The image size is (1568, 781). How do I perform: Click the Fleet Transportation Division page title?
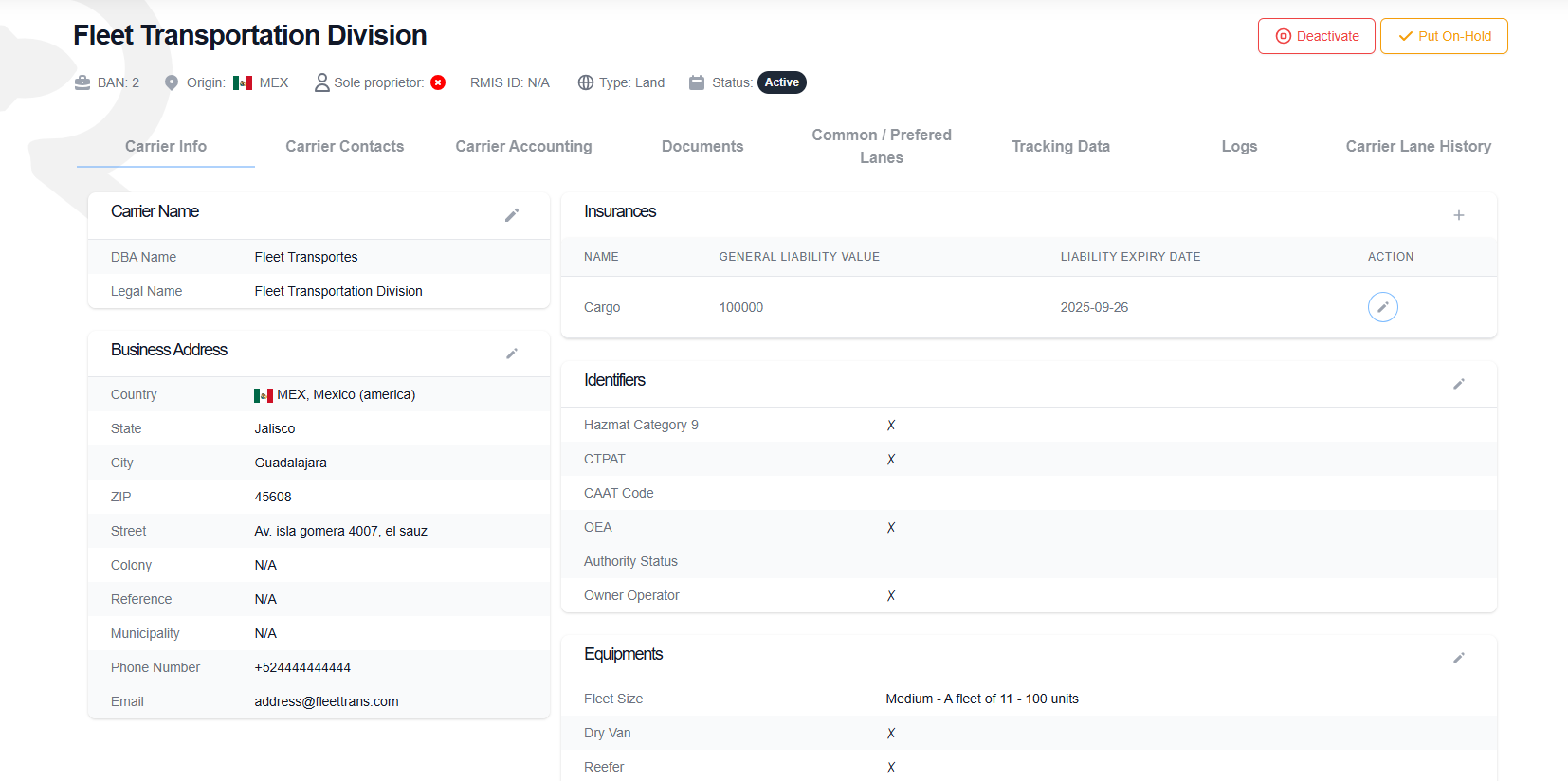(x=250, y=35)
